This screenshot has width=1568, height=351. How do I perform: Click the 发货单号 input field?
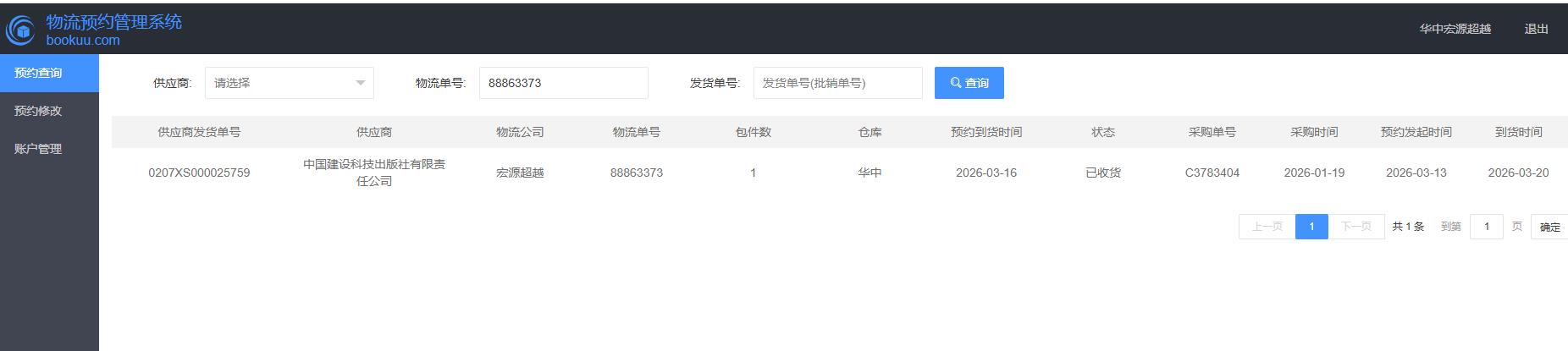tap(837, 83)
